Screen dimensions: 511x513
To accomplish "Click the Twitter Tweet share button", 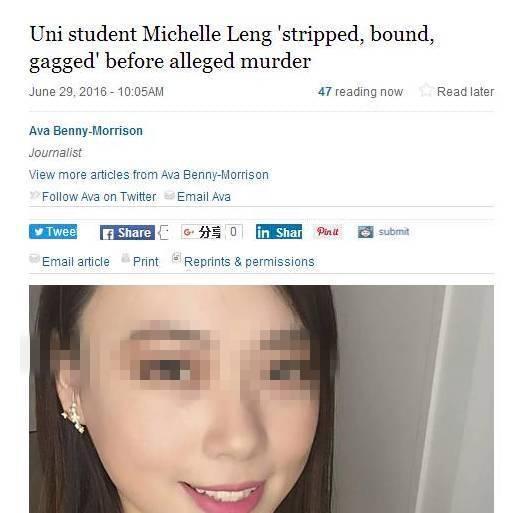I will coord(53,232).
